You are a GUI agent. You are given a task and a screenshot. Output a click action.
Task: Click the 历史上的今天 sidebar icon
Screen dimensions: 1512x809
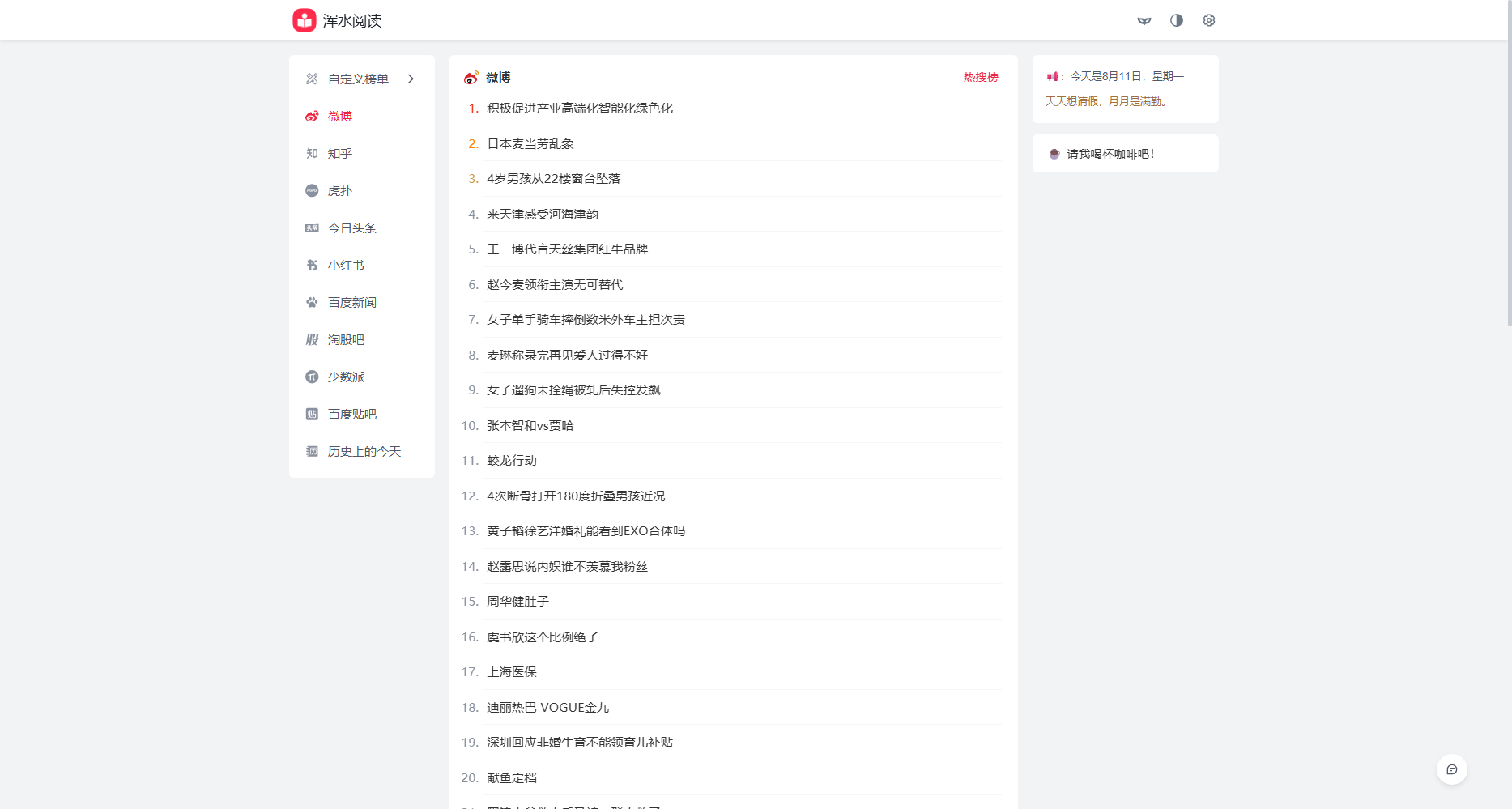point(312,451)
